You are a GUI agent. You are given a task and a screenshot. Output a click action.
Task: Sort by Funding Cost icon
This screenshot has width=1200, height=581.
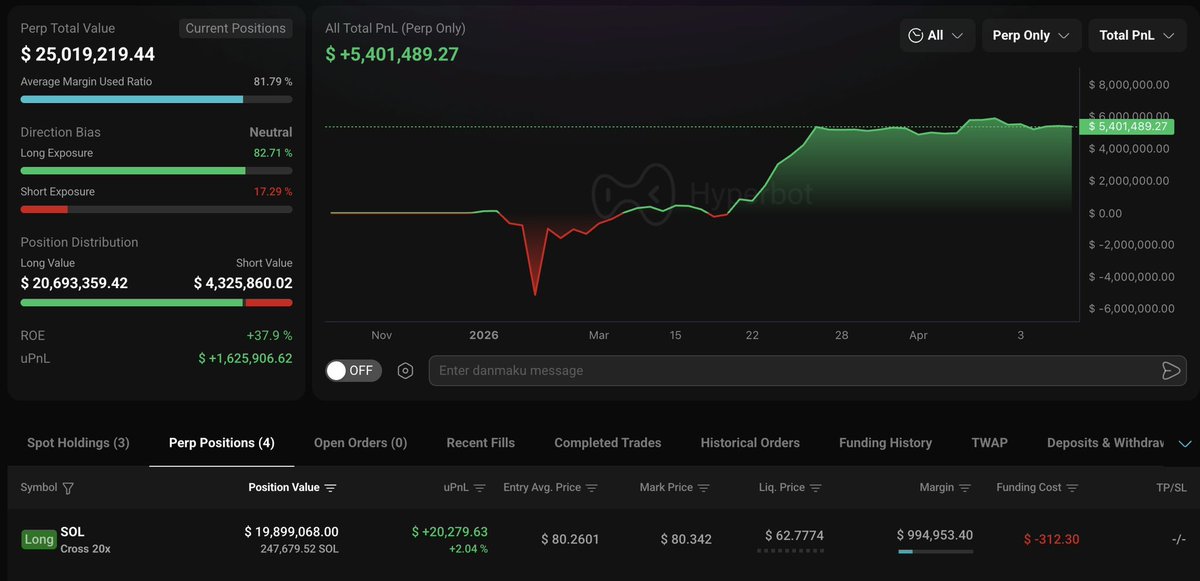[1072, 488]
